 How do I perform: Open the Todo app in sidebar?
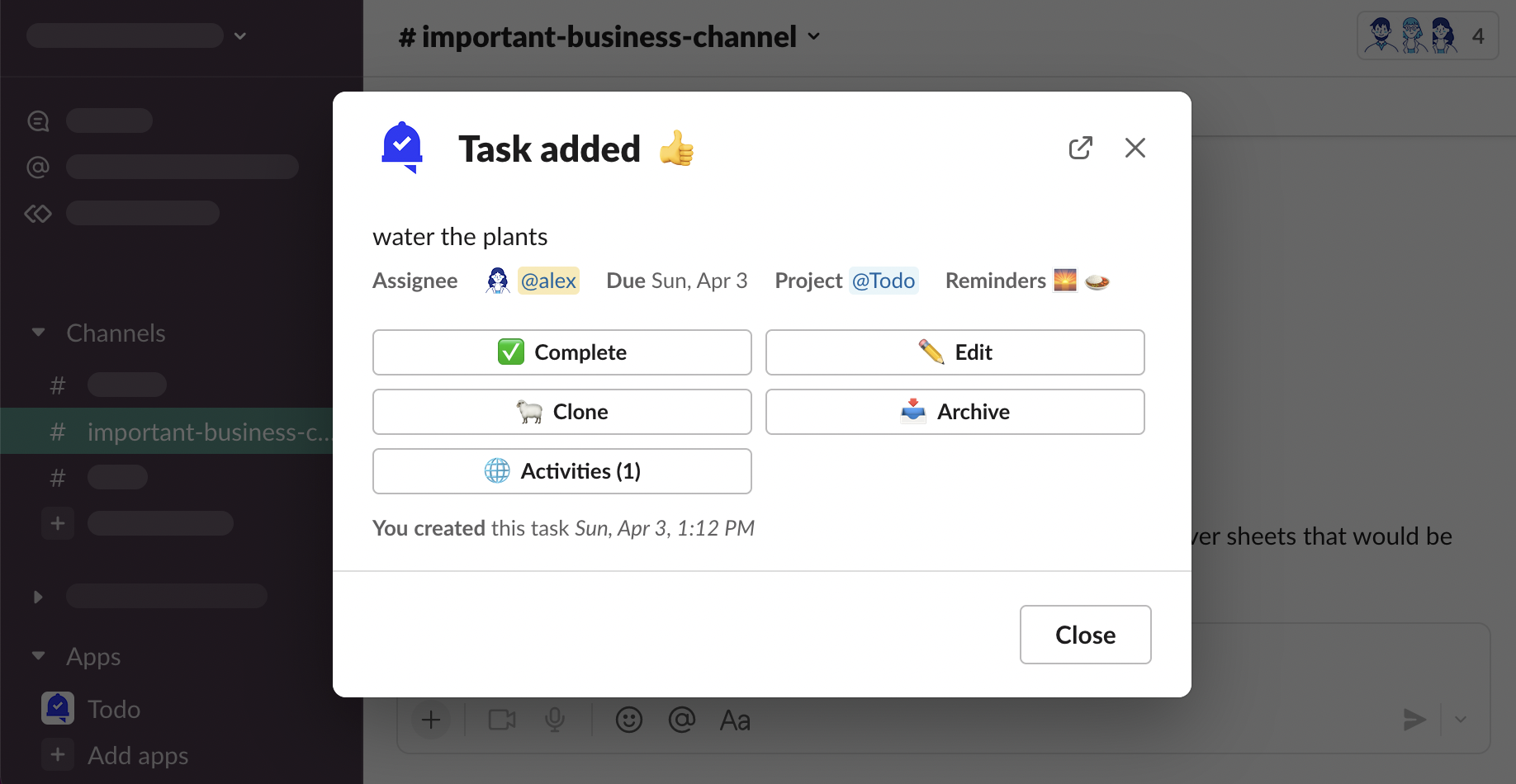pos(113,709)
